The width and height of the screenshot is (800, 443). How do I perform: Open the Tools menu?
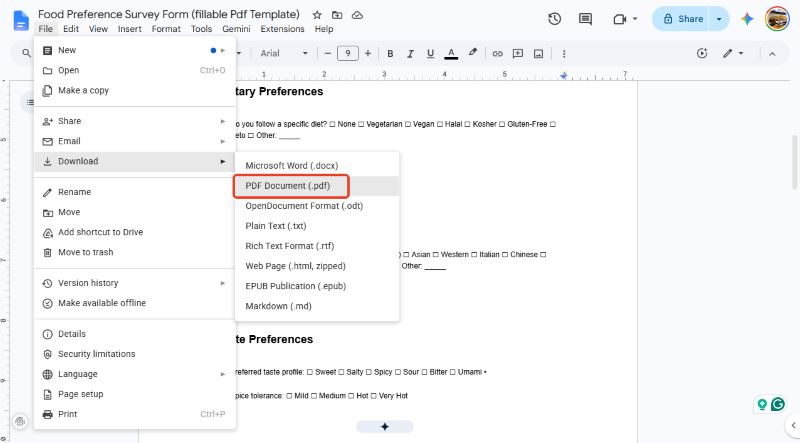tap(201, 29)
